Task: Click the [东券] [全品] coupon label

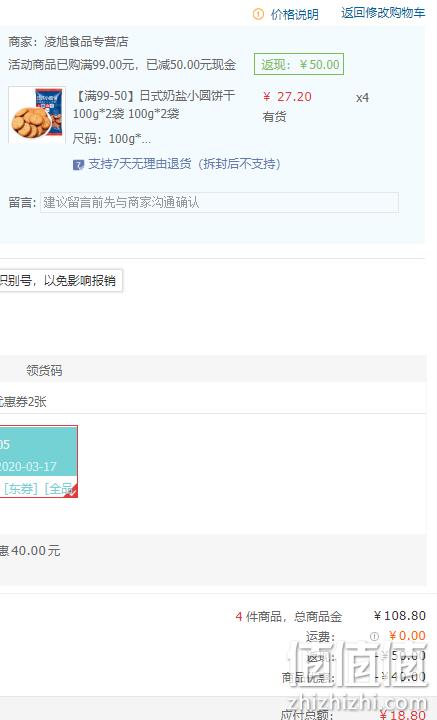Action: 39,488
